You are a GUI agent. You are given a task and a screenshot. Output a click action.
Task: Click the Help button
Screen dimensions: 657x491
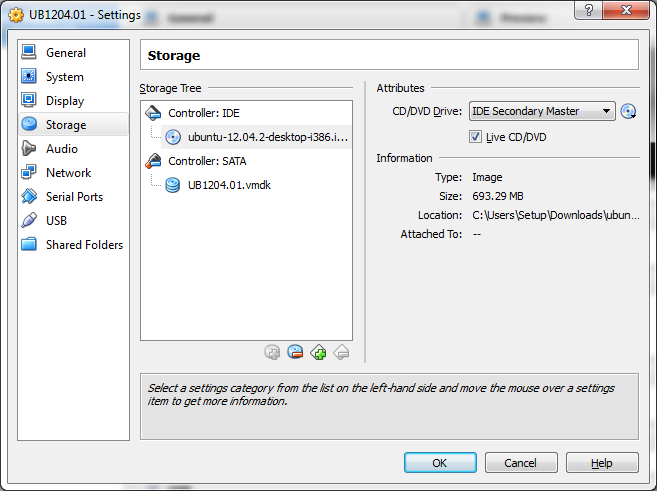coord(601,463)
